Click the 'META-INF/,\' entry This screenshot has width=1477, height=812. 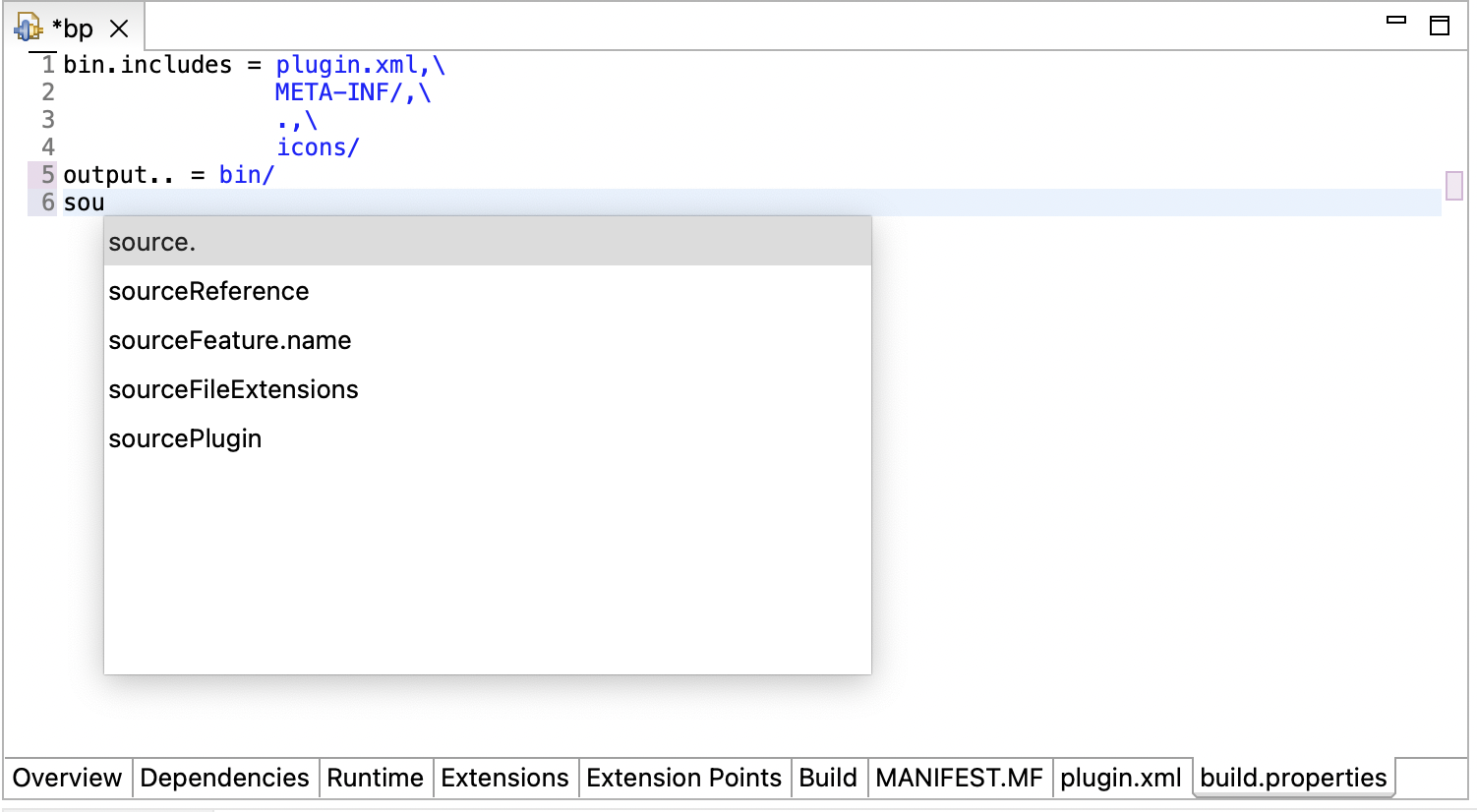point(353,92)
